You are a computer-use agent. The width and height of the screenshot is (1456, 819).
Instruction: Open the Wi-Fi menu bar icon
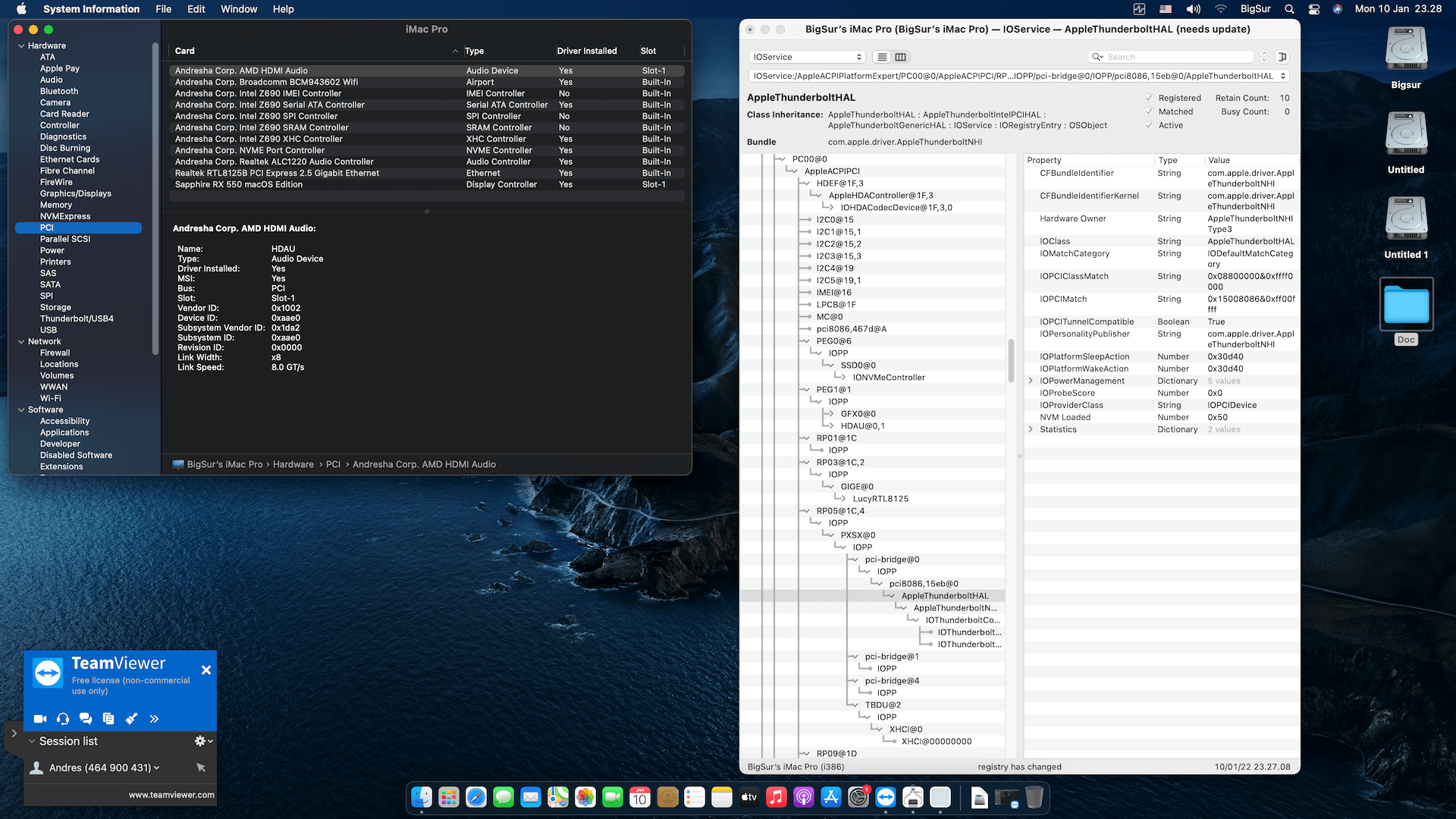(x=1220, y=9)
